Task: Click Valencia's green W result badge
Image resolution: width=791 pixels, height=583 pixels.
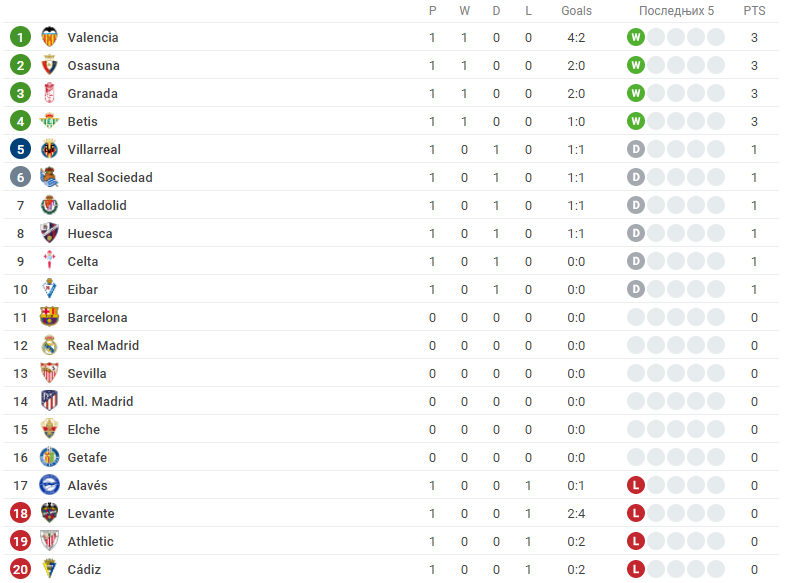Action: click(635, 38)
